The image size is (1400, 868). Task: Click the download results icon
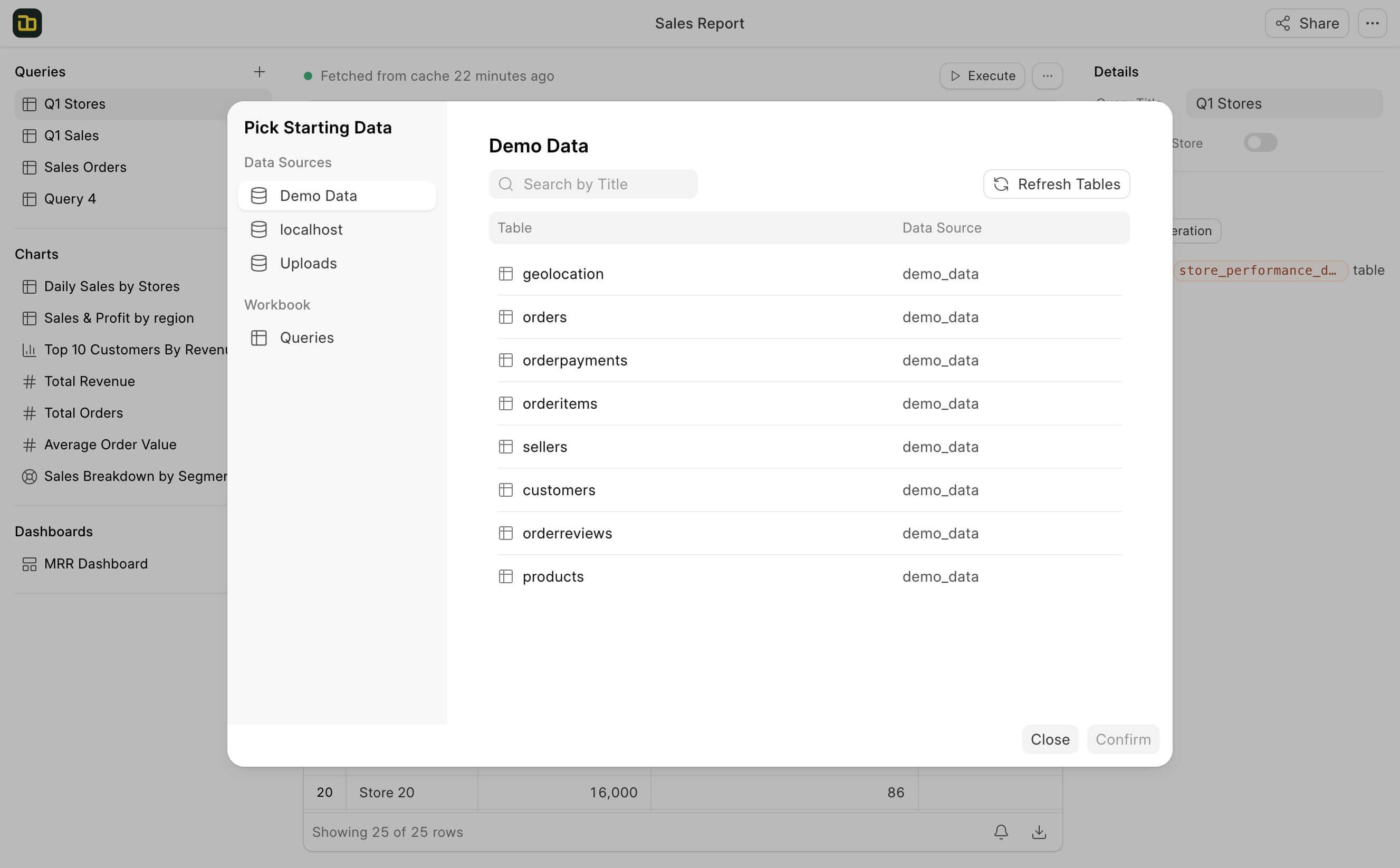(1039, 832)
